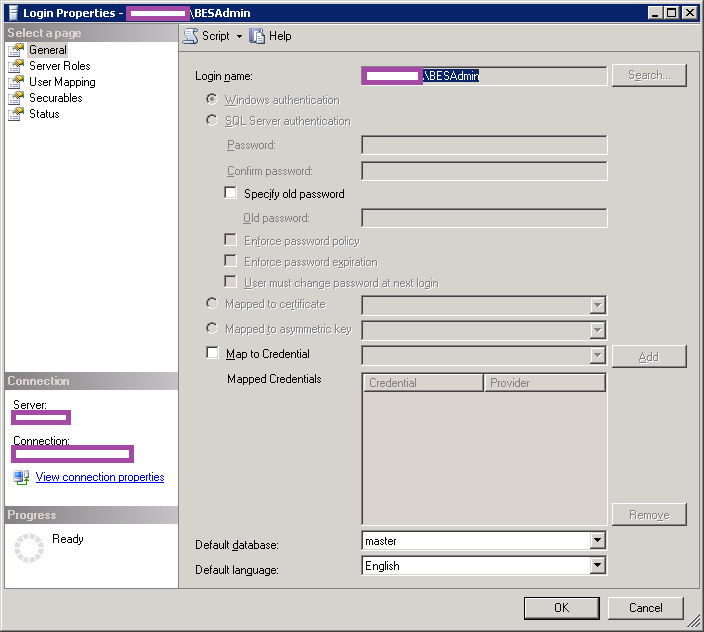Click the "Default database:" label

coord(237,545)
